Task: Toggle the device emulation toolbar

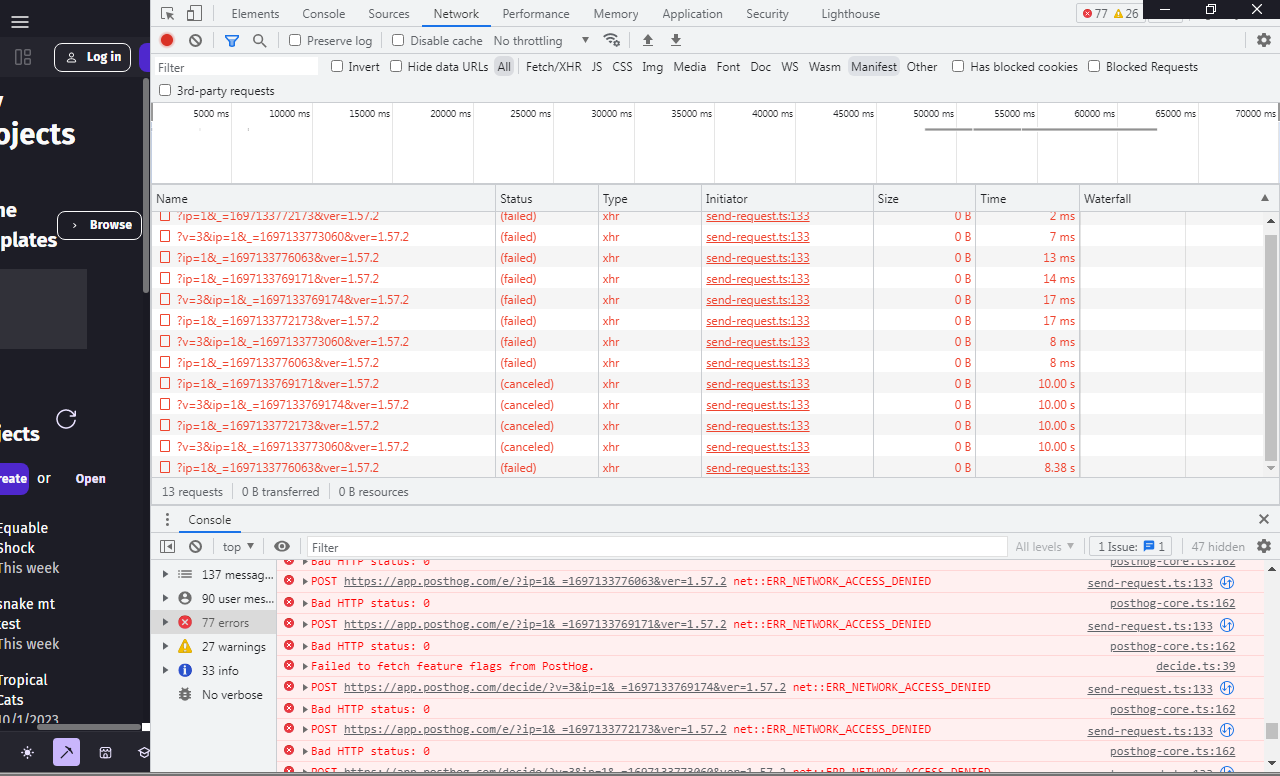Action: click(x=194, y=13)
